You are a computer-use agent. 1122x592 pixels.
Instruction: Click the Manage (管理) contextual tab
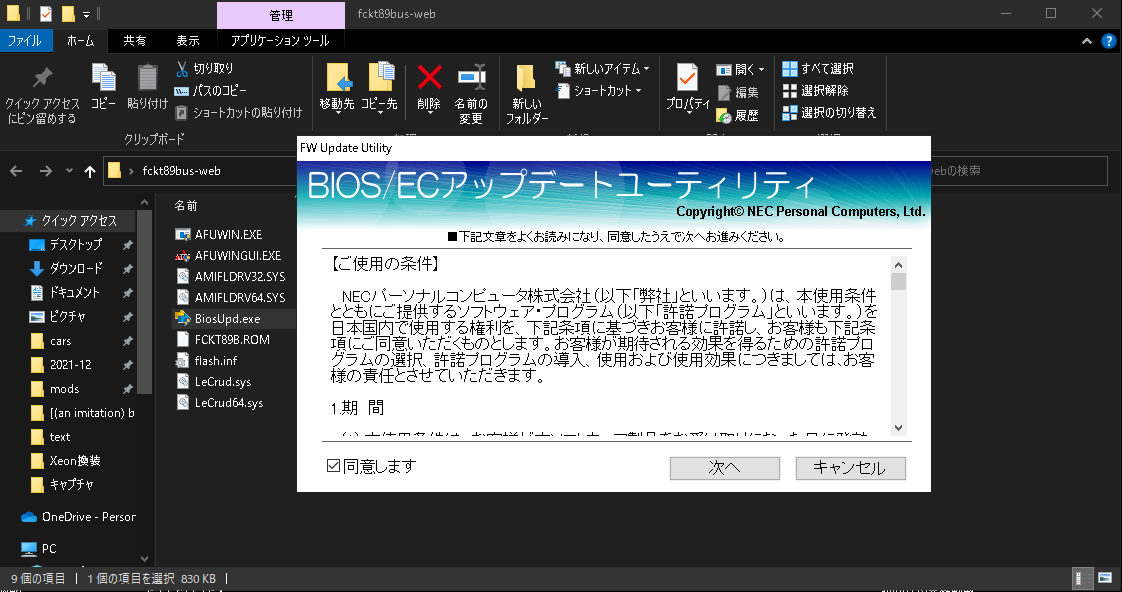pos(280,15)
